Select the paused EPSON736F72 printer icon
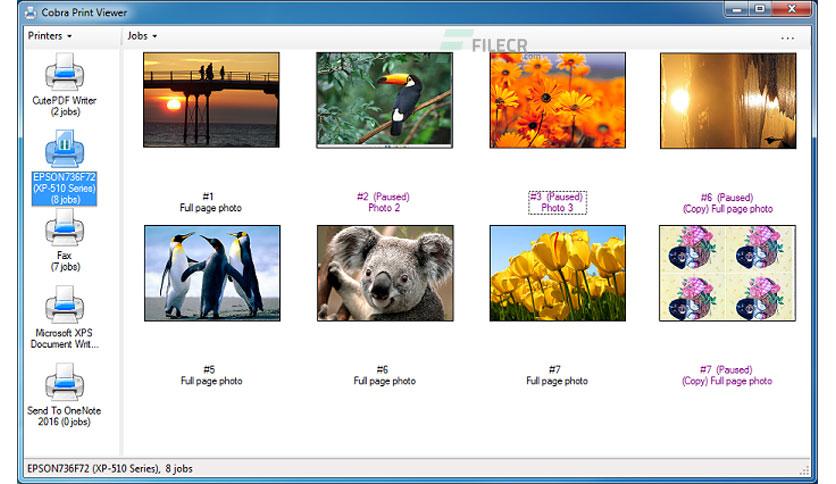Image resolution: width=836 pixels, height=484 pixels. click(64, 149)
